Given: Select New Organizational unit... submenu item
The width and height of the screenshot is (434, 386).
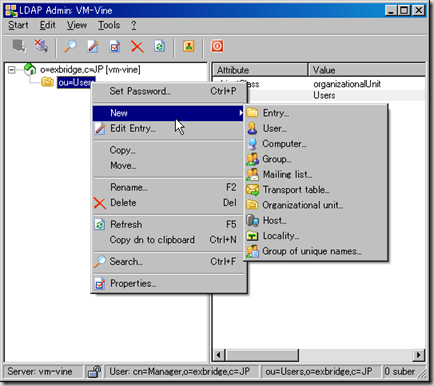Looking at the screenshot, I should [316, 205].
